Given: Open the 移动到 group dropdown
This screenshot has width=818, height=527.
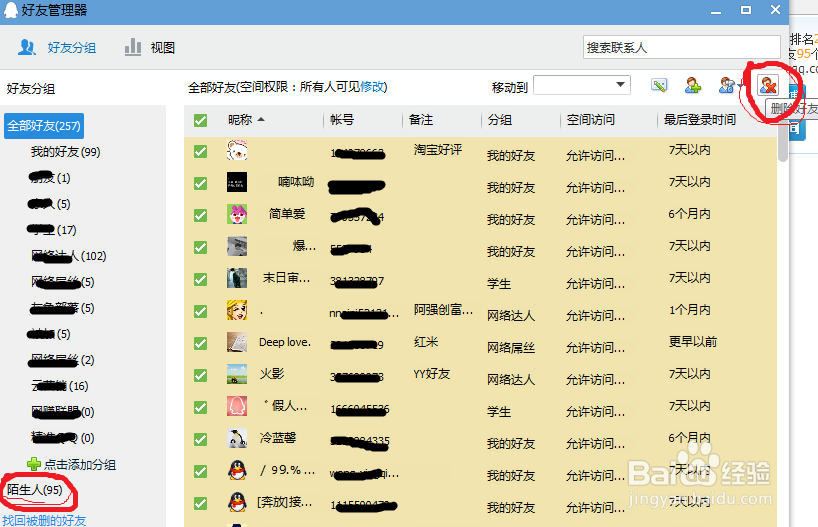Looking at the screenshot, I should (582, 85).
